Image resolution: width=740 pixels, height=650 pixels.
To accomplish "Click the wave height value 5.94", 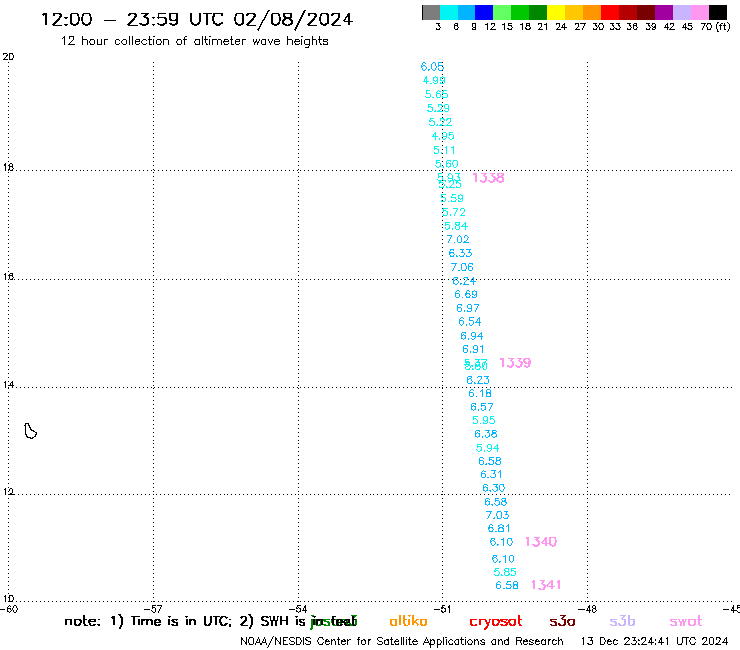I will tap(488, 448).
